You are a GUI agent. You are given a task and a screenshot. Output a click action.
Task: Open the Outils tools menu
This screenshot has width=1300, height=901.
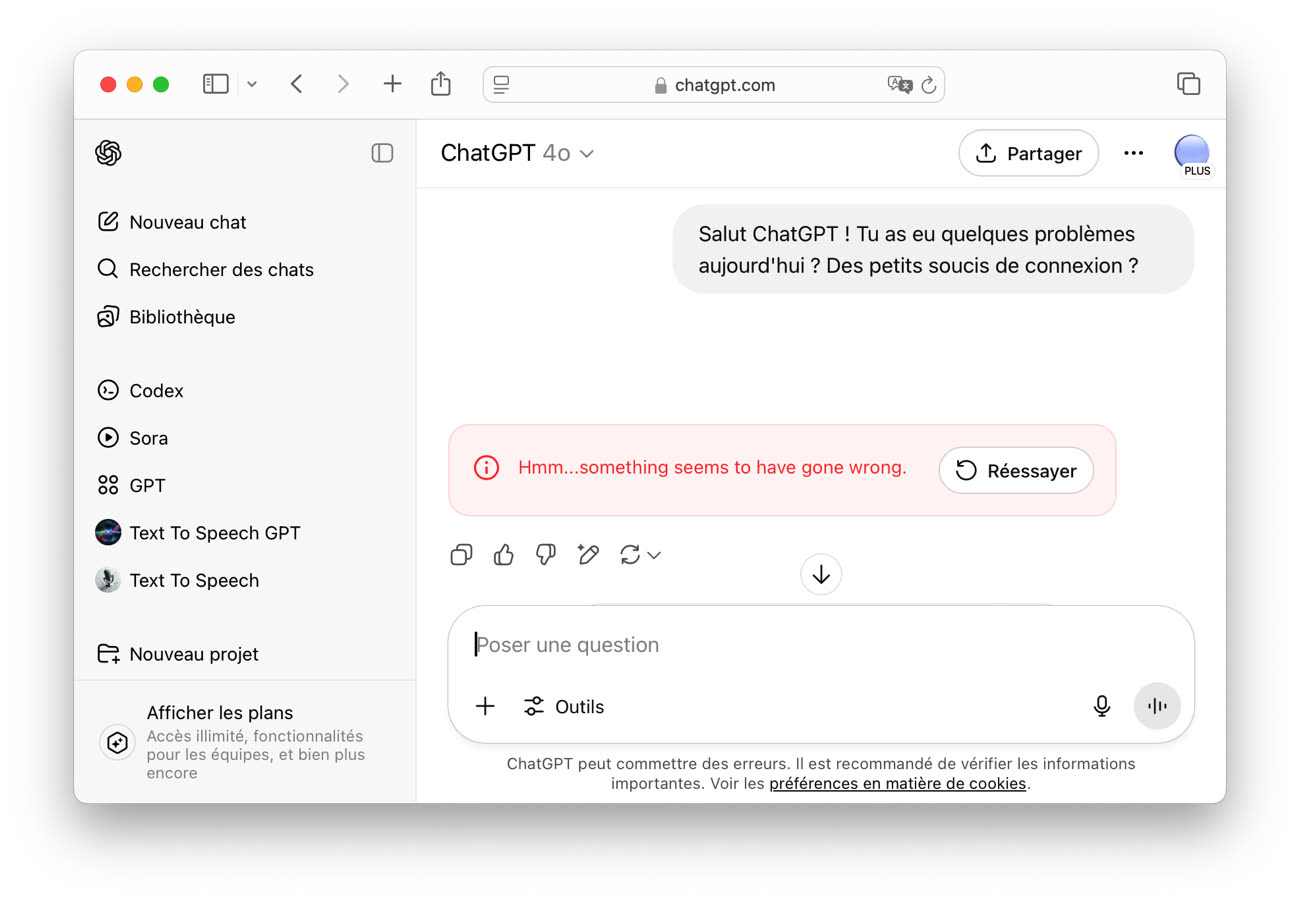[x=564, y=707]
